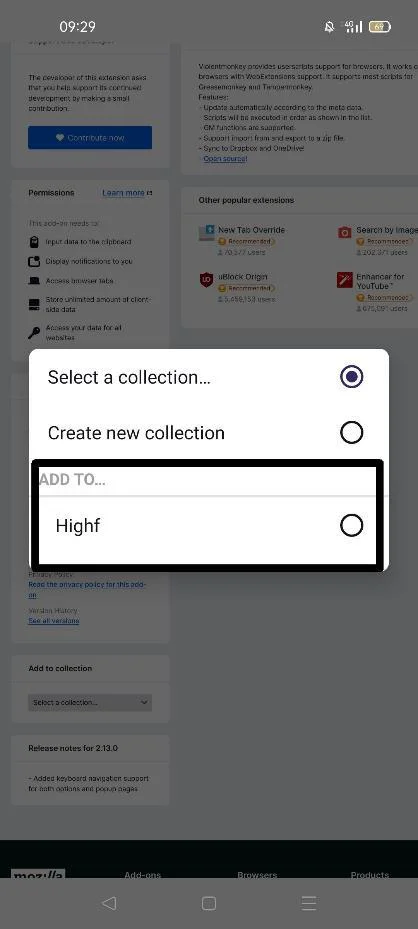Viewport: 418px width, 929px height.
Task: Open the uBlock Origin shield icon
Action: click(x=206, y=280)
